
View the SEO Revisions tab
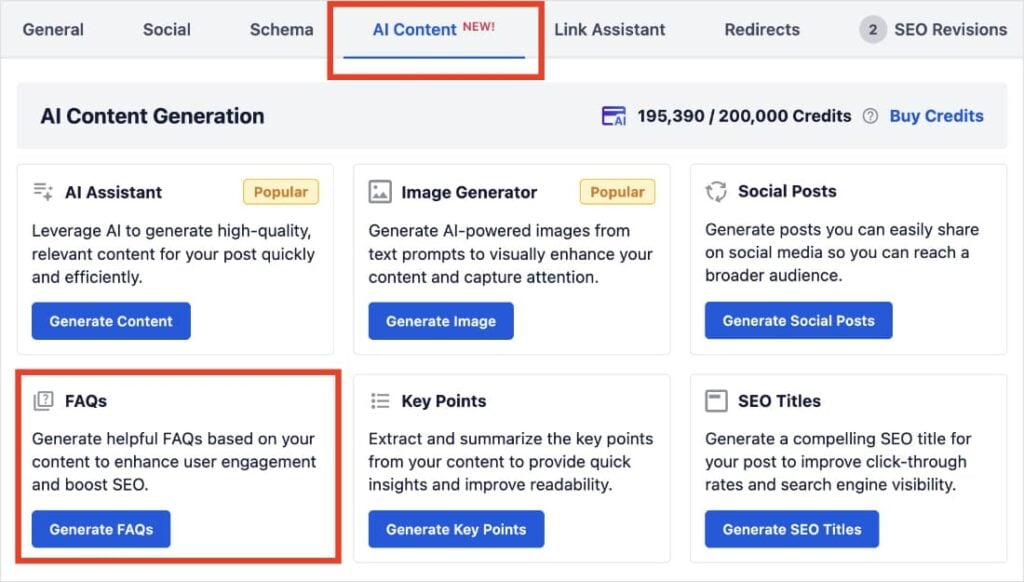point(950,29)
